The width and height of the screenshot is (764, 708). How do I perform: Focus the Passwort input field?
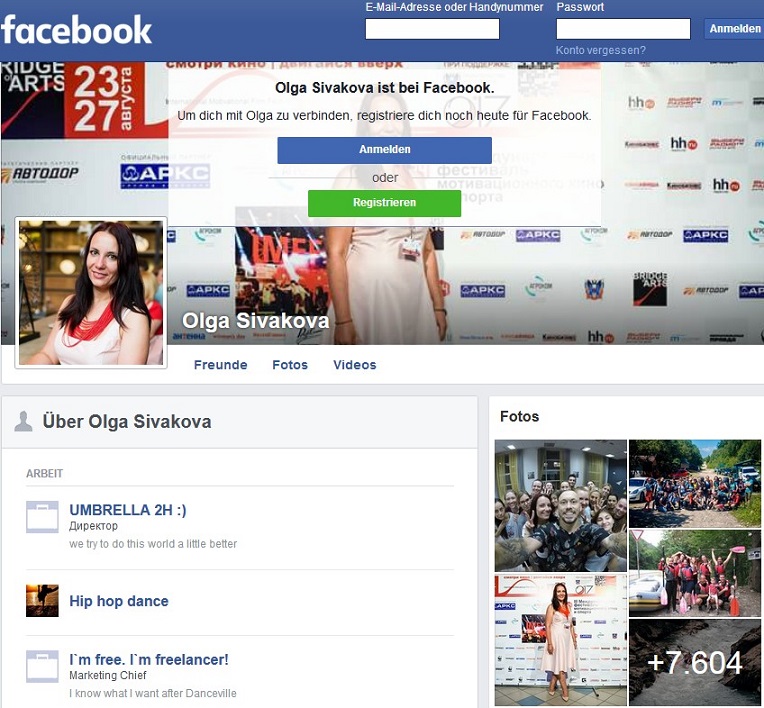[623, 29]
